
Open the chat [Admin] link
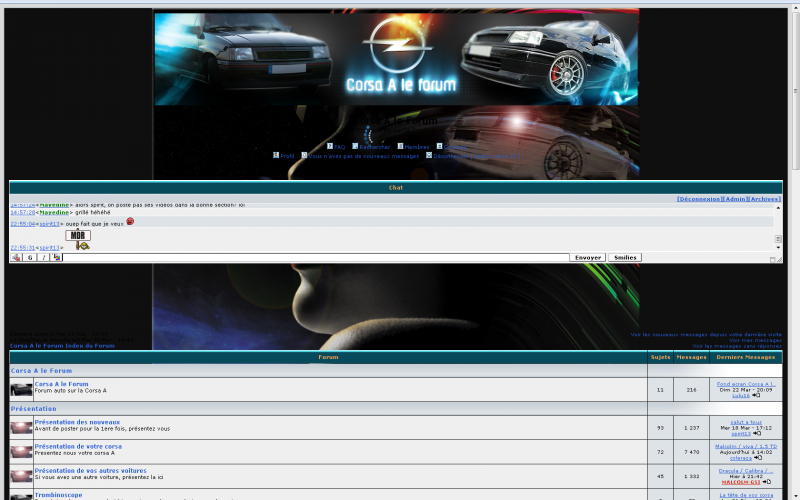point(735,199)
